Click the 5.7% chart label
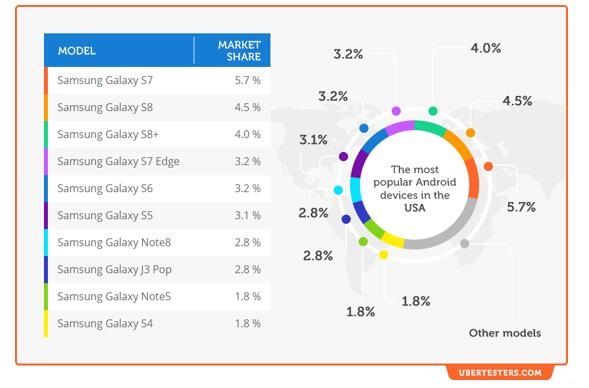The width and height of the screenshot is (589, 388). point(521,207)
